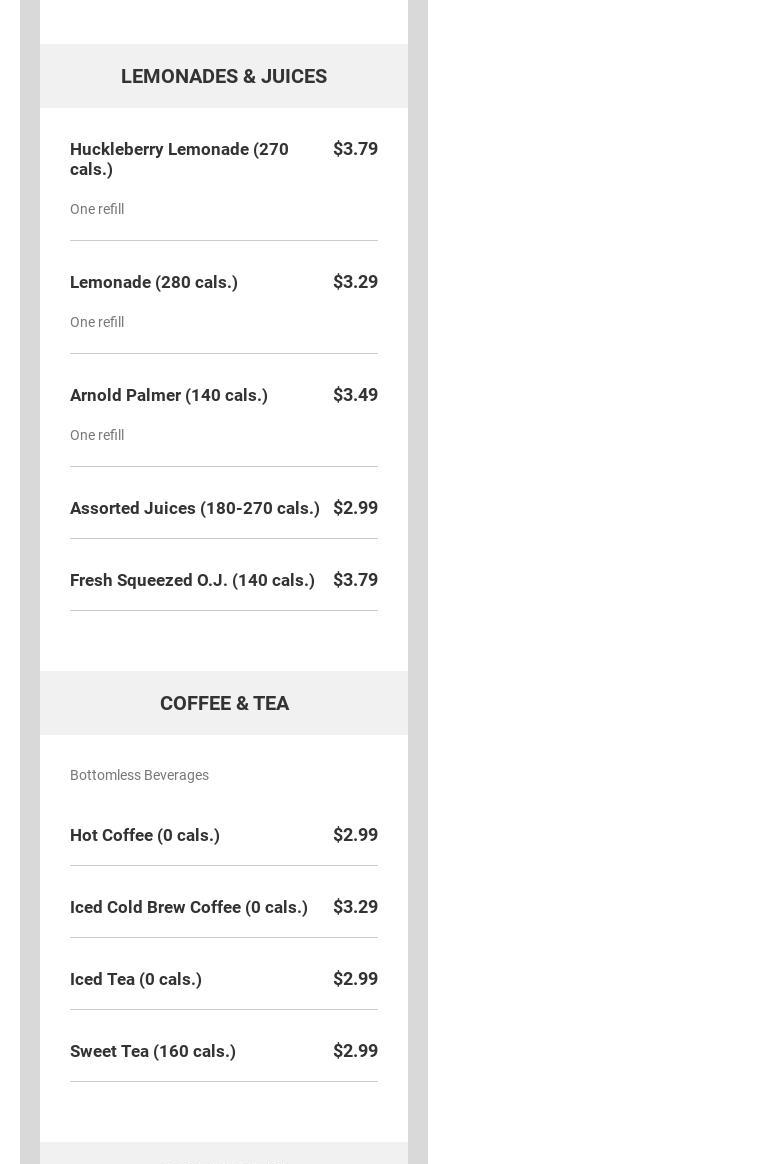Click the Bottomless Beverages description text
The image size is (770, 1164).
click(x=139, y=775)
